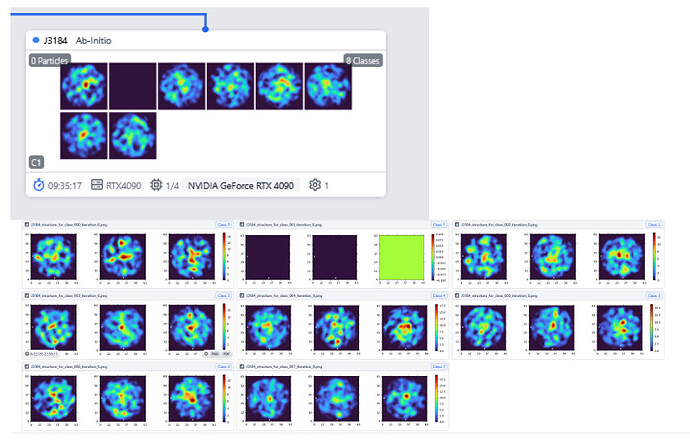Image resolution: width=690 pixels, height=442 pixels.
Task: Download class_003 plot as PNG
Action: coord(215,354)
